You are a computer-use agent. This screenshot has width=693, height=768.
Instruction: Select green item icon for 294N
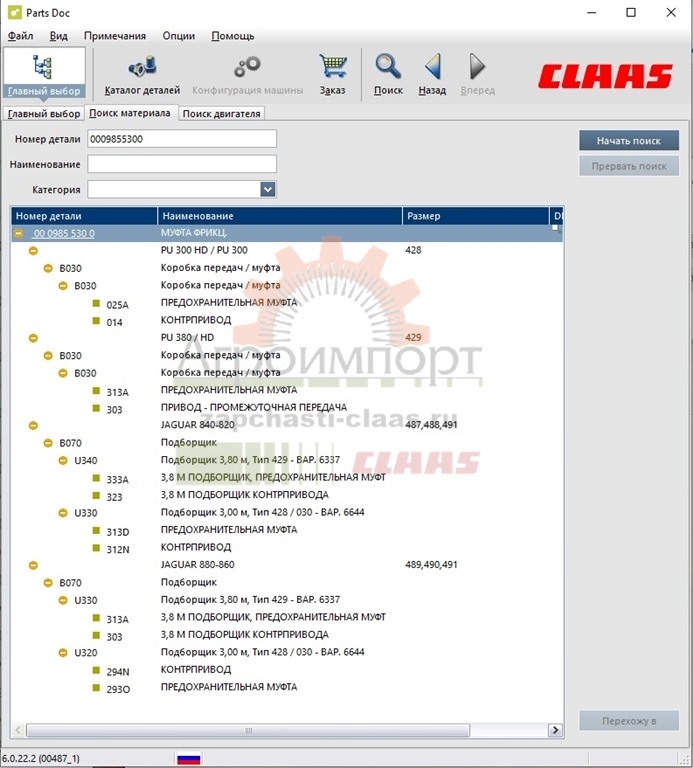96,671
